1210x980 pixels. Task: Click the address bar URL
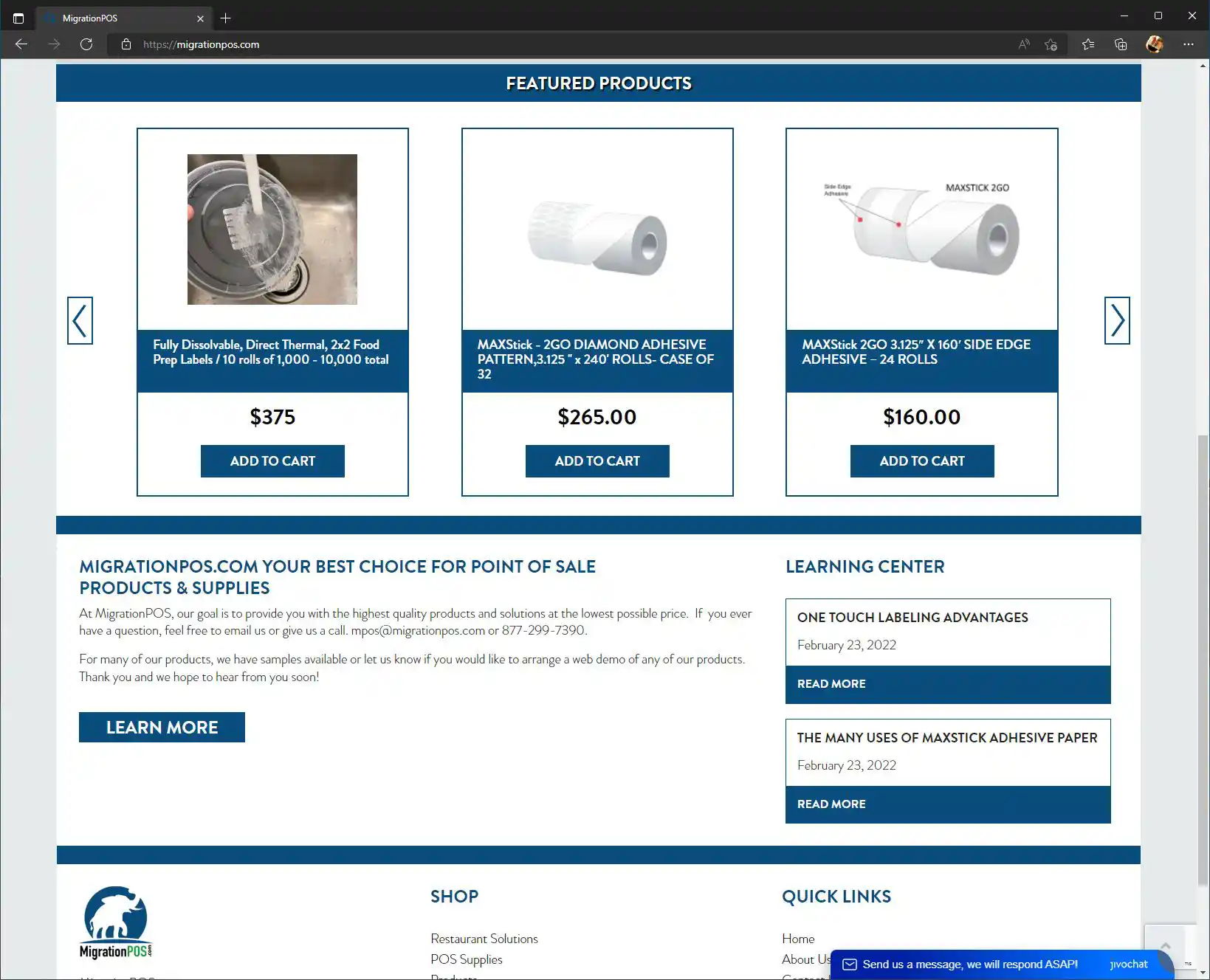click(201, 44)
